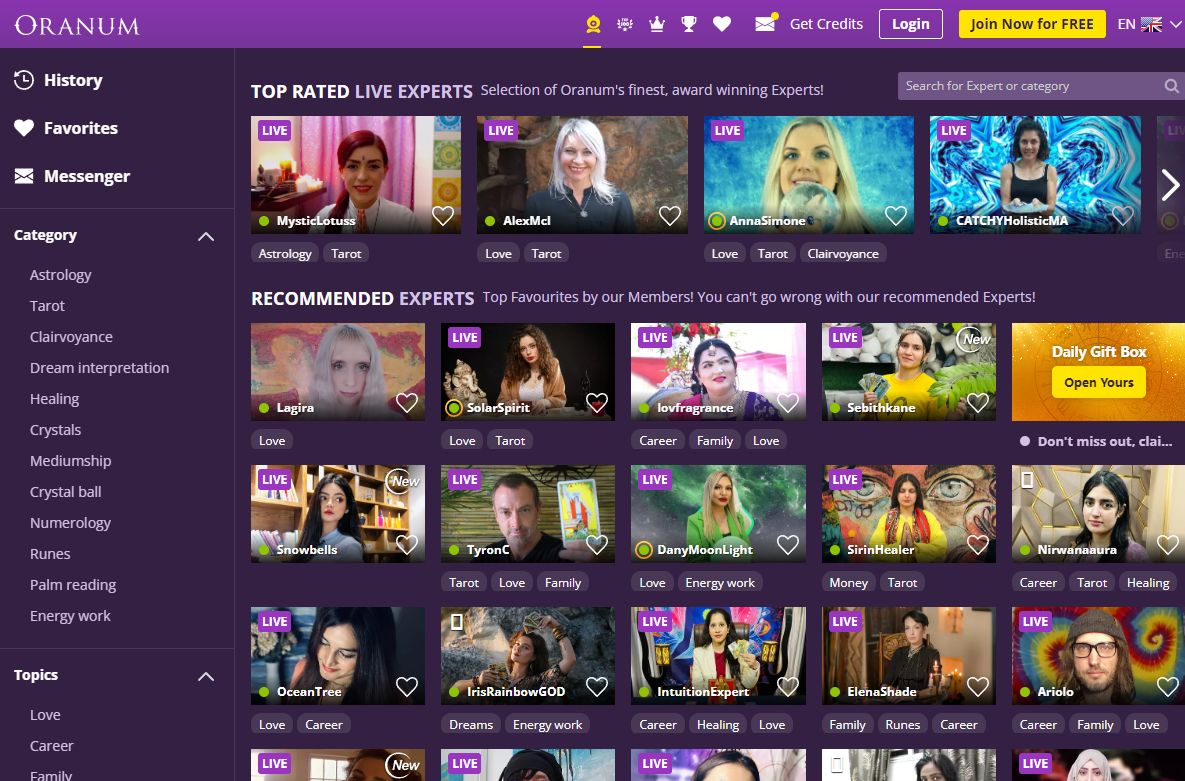Viewport: 1185px width, 781px height.
Task: Open IntuitionExpert's live stream thumbnail
Action: tap(718, 656)
